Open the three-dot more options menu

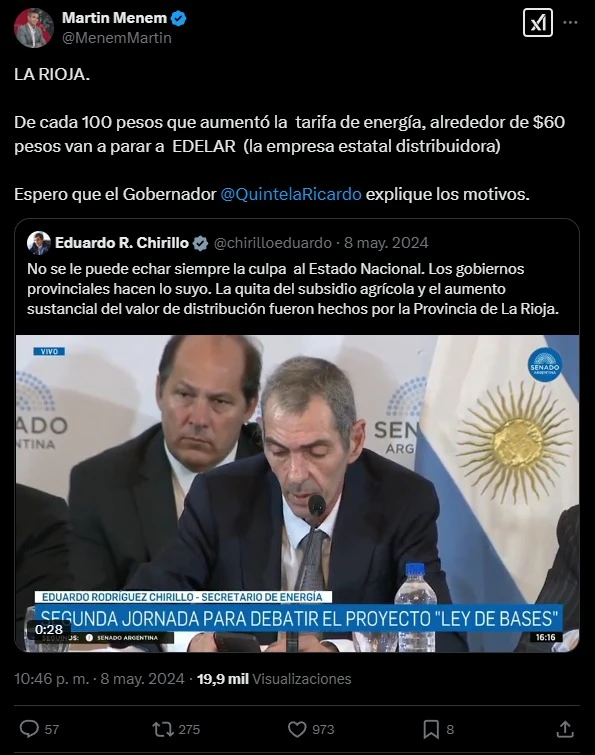570,23
